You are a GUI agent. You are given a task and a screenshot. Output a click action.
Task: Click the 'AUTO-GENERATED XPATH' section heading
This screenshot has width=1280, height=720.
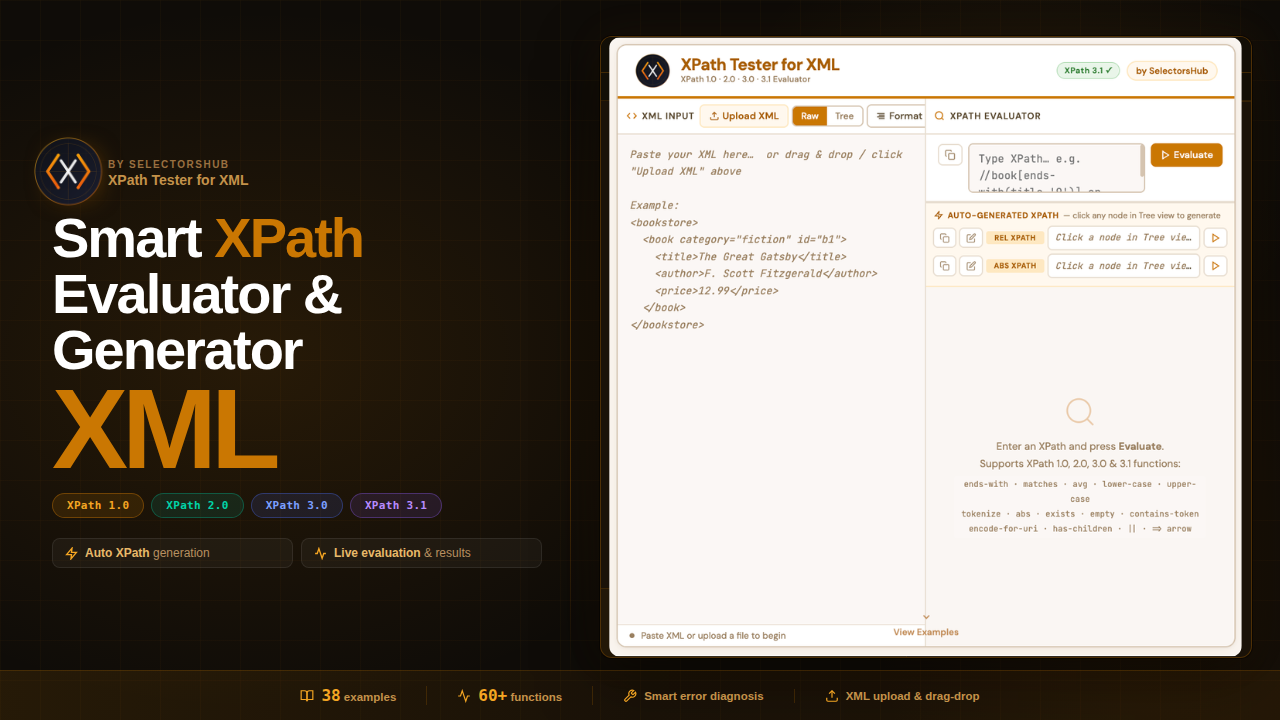pyautogui.click(x=1003, y=215)
